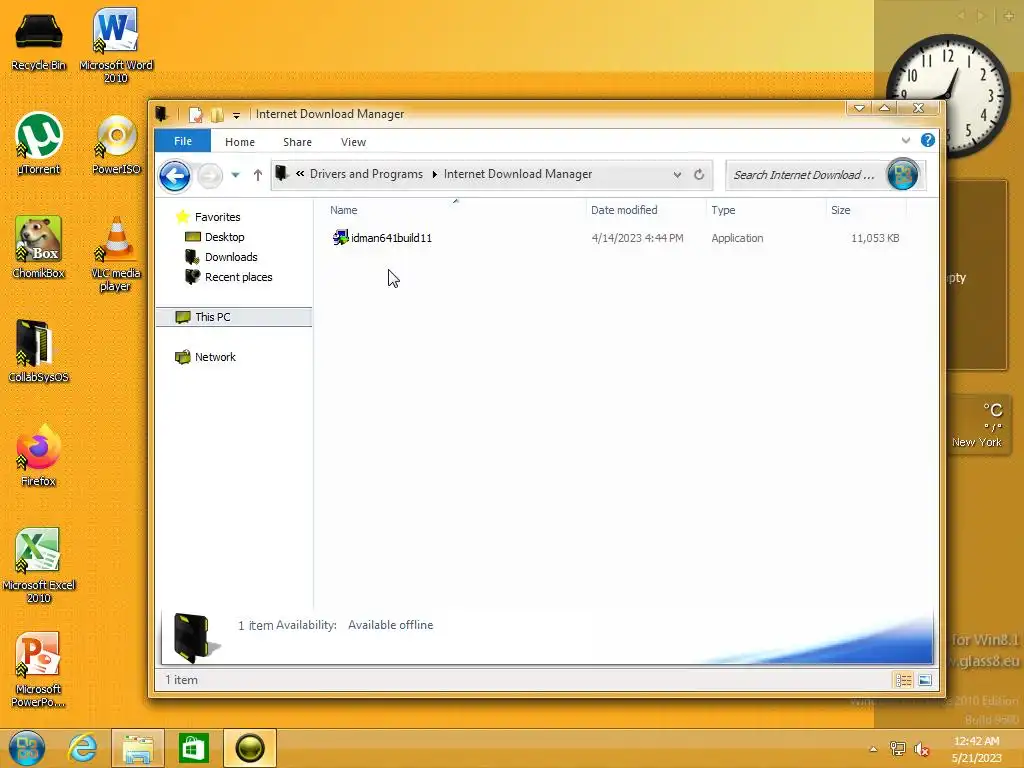Click the Internet Download Manager breadcrumb

pyautogui.click(x=518, y=174)
